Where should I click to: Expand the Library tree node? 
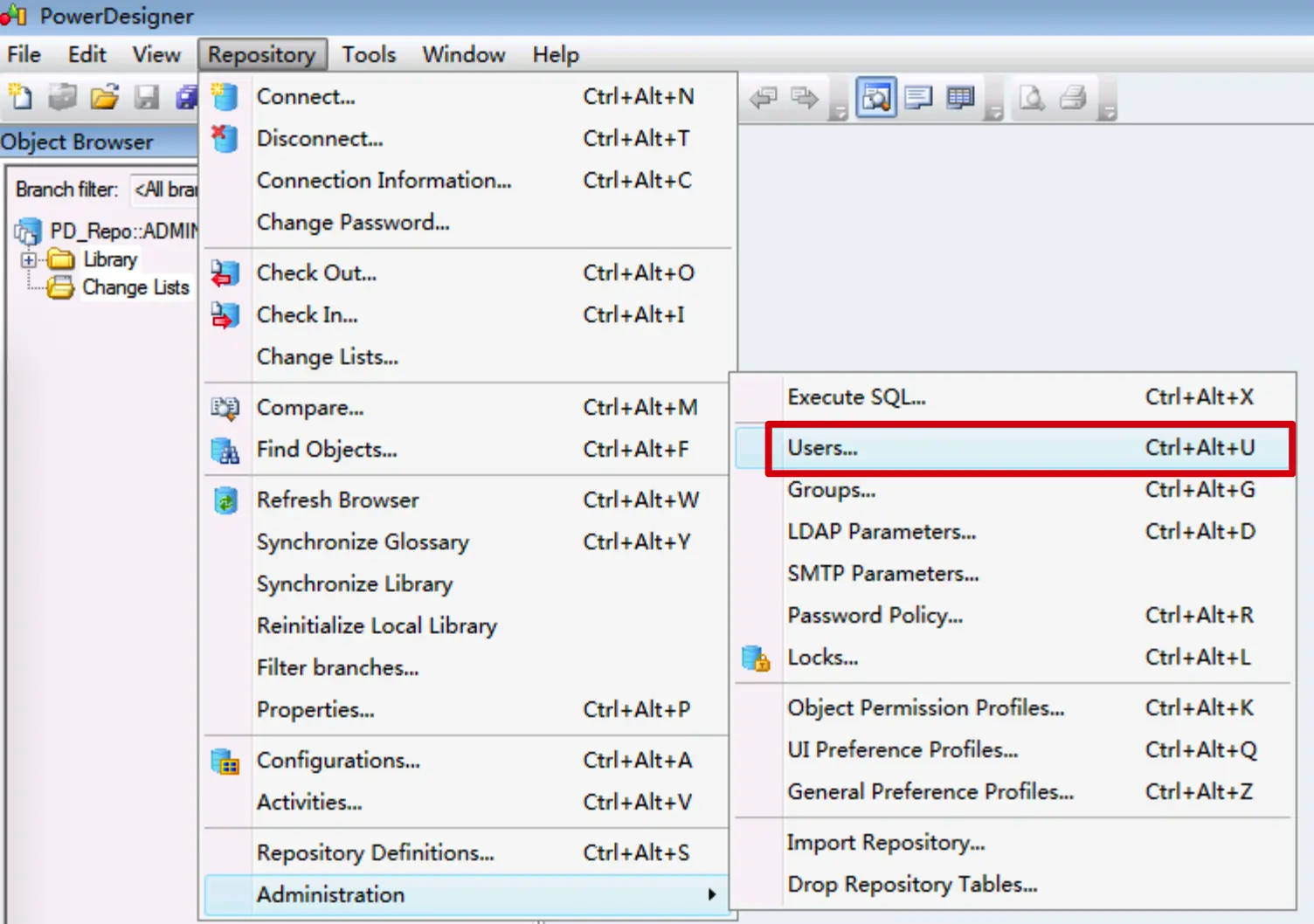[x=29, y=259]
